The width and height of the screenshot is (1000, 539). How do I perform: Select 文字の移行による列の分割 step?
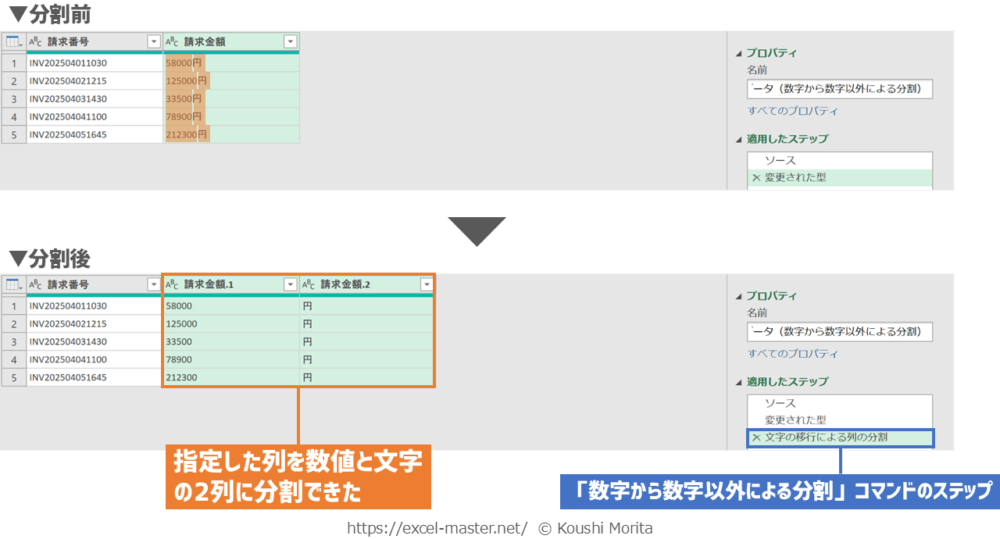[x=840, y=438]
